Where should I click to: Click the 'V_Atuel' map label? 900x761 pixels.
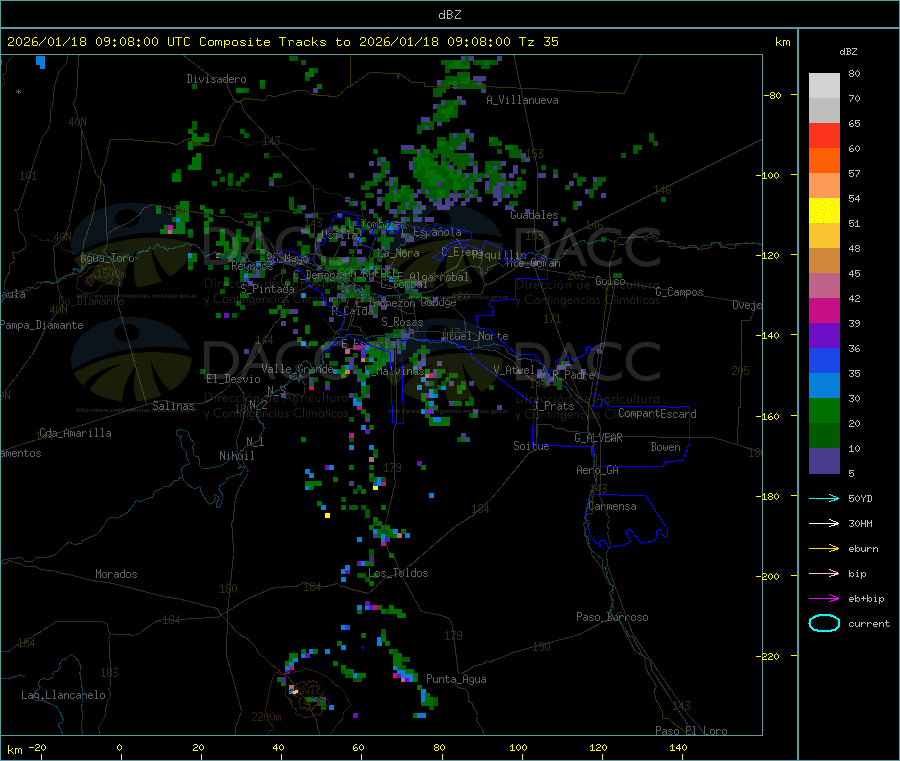pos(514,370)
